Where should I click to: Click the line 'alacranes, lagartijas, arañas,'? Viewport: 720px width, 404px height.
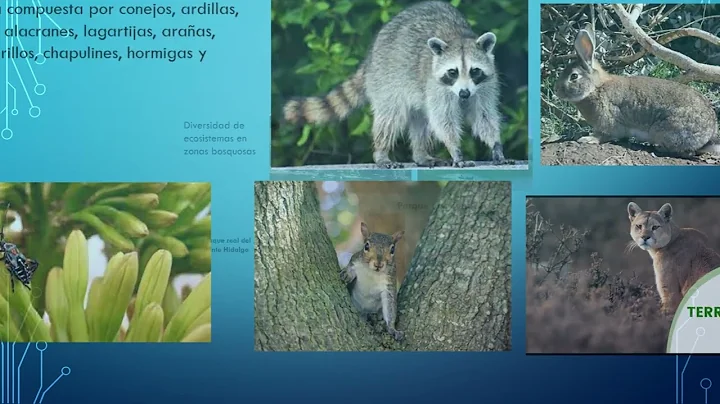click(110, 32)
